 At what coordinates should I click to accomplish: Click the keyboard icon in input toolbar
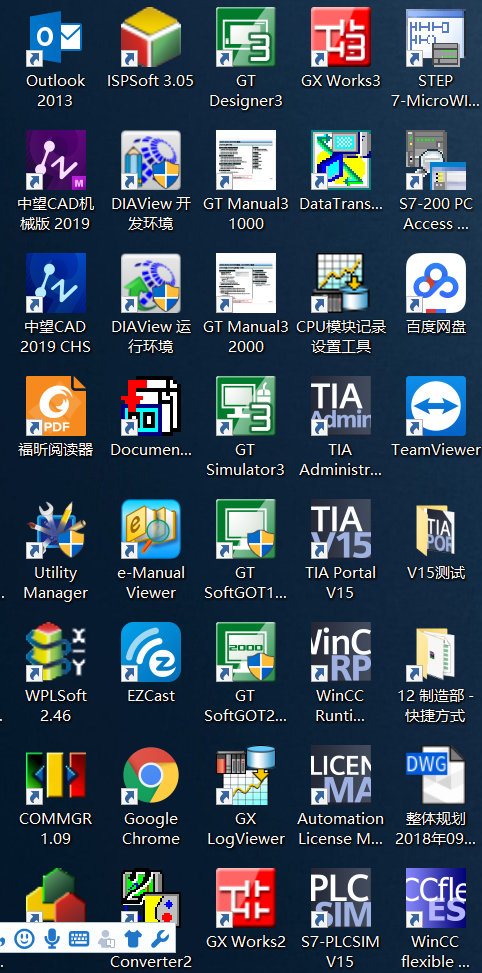click(x=79, y=938)
